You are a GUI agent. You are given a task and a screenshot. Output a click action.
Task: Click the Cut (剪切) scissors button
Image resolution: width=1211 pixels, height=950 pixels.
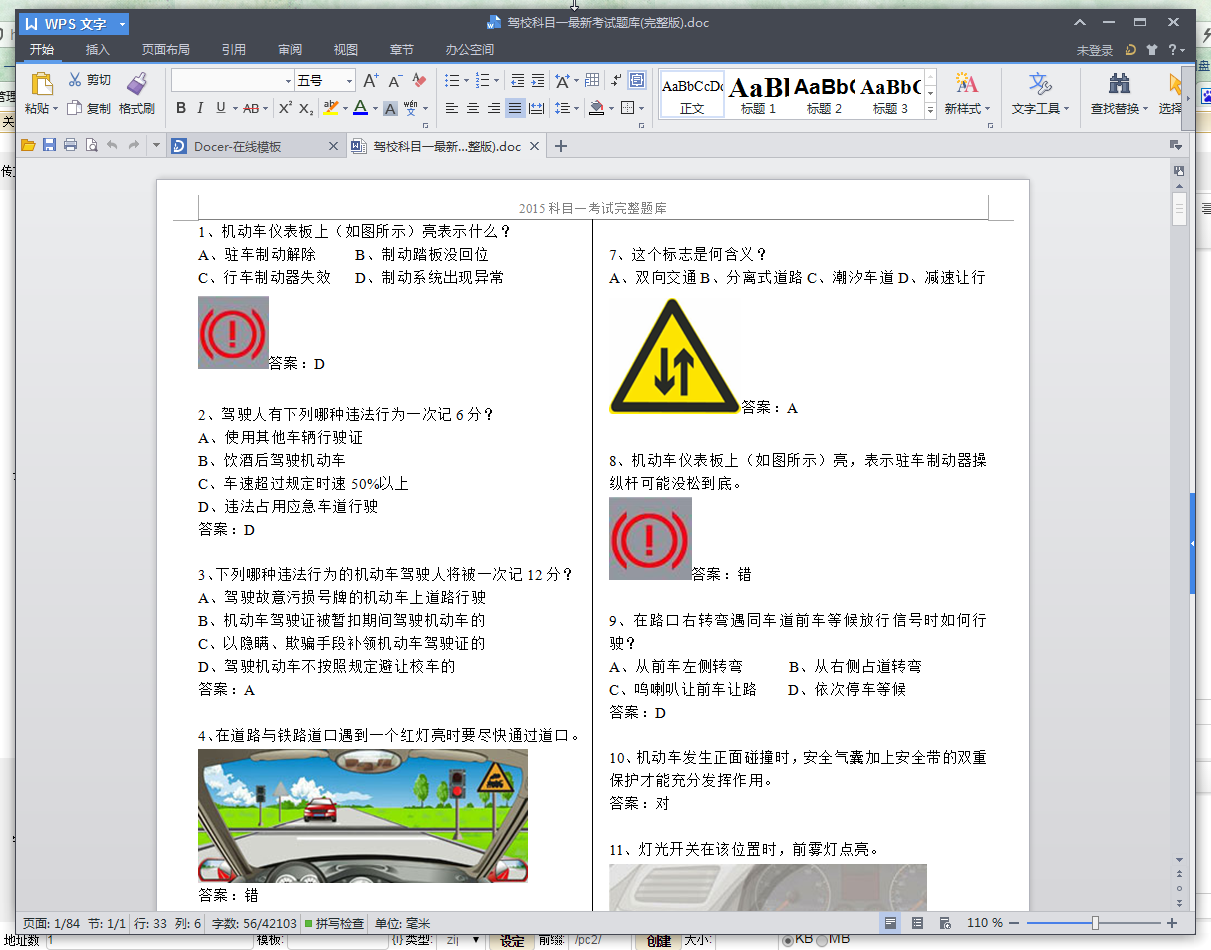(89, 80)
